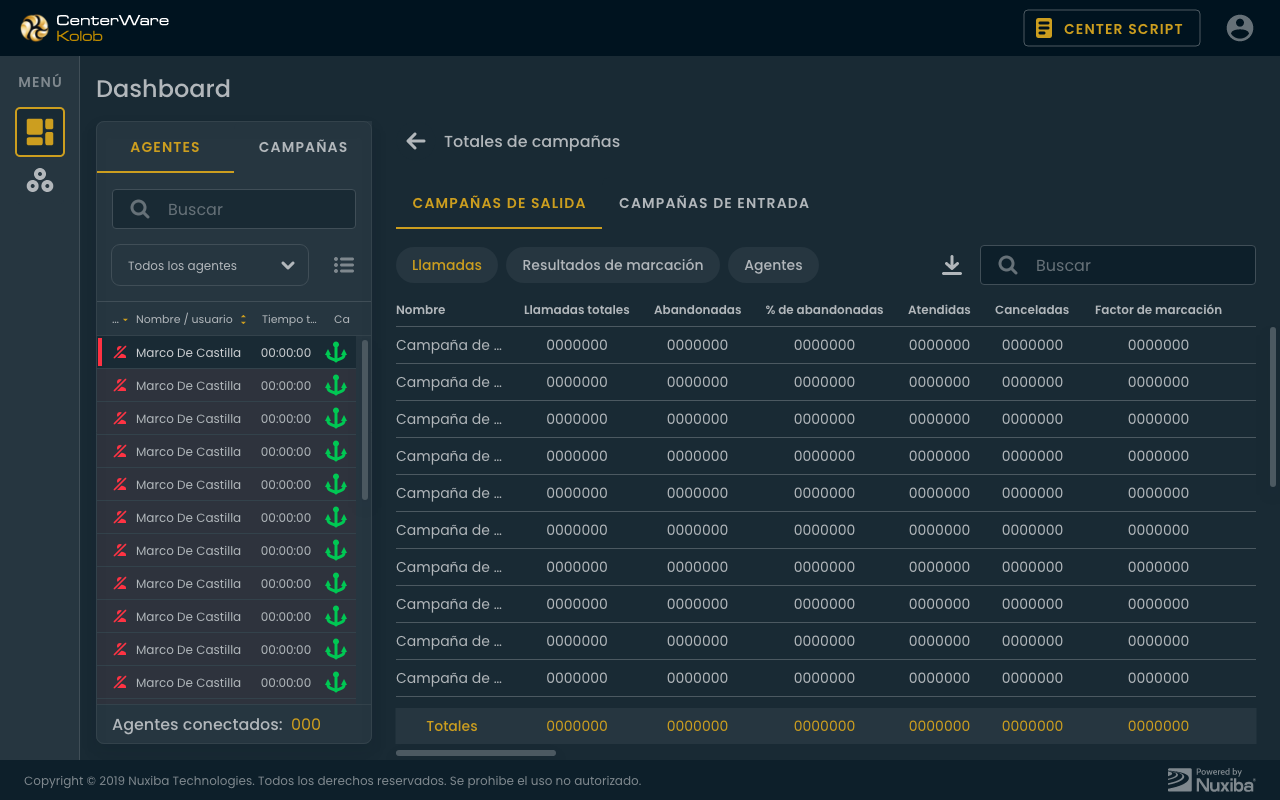Click the Totales value under Atendidas

[x=939, y=726]
